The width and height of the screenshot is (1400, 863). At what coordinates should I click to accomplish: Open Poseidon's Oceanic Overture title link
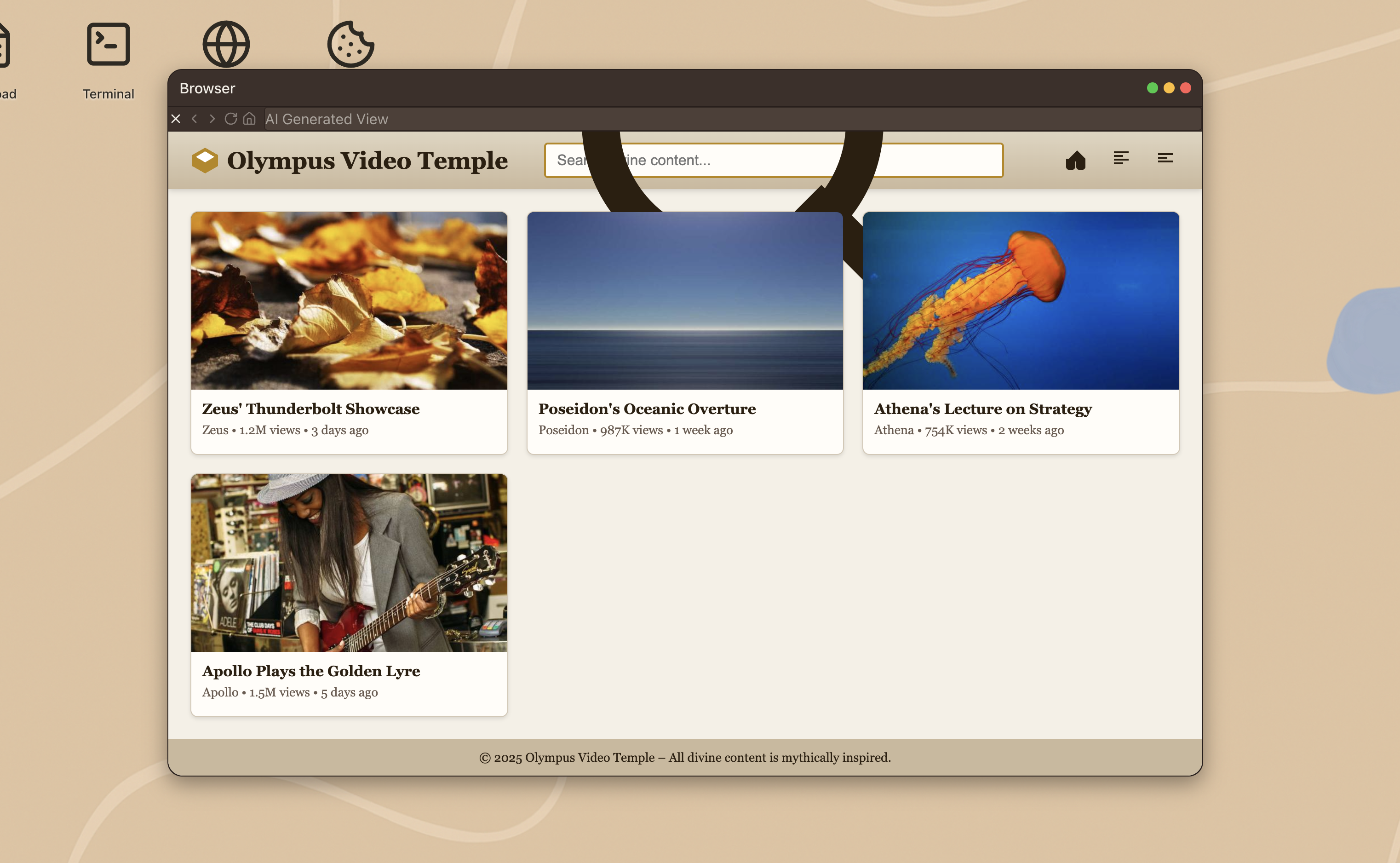(647, 408)
